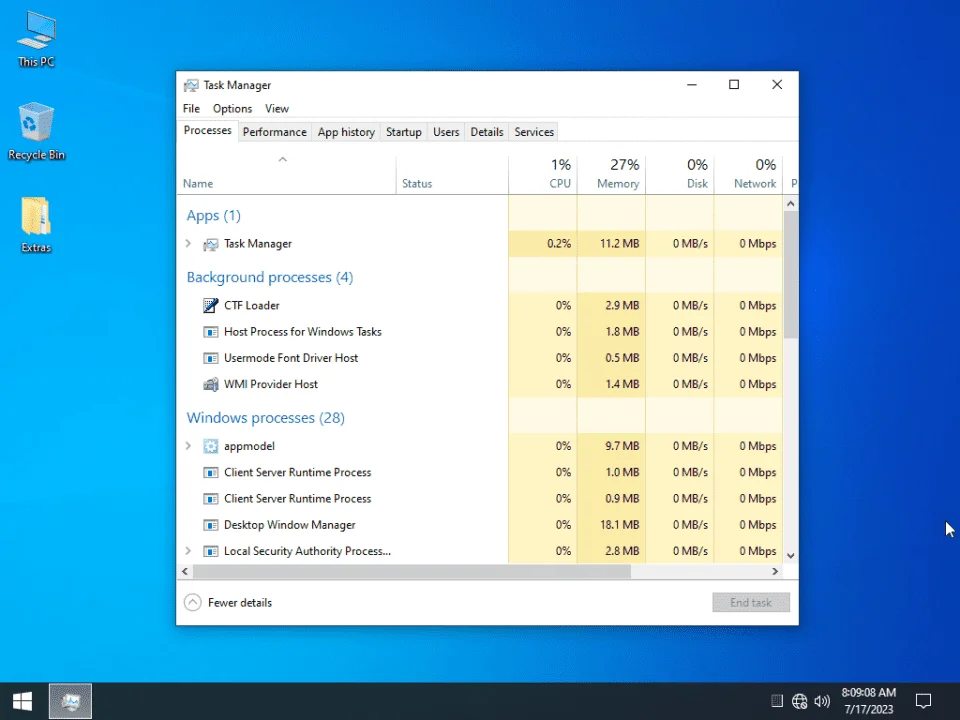960x720 pixels.
Task: Click the 11.2 MB memory value
Action: pos(620,244)
